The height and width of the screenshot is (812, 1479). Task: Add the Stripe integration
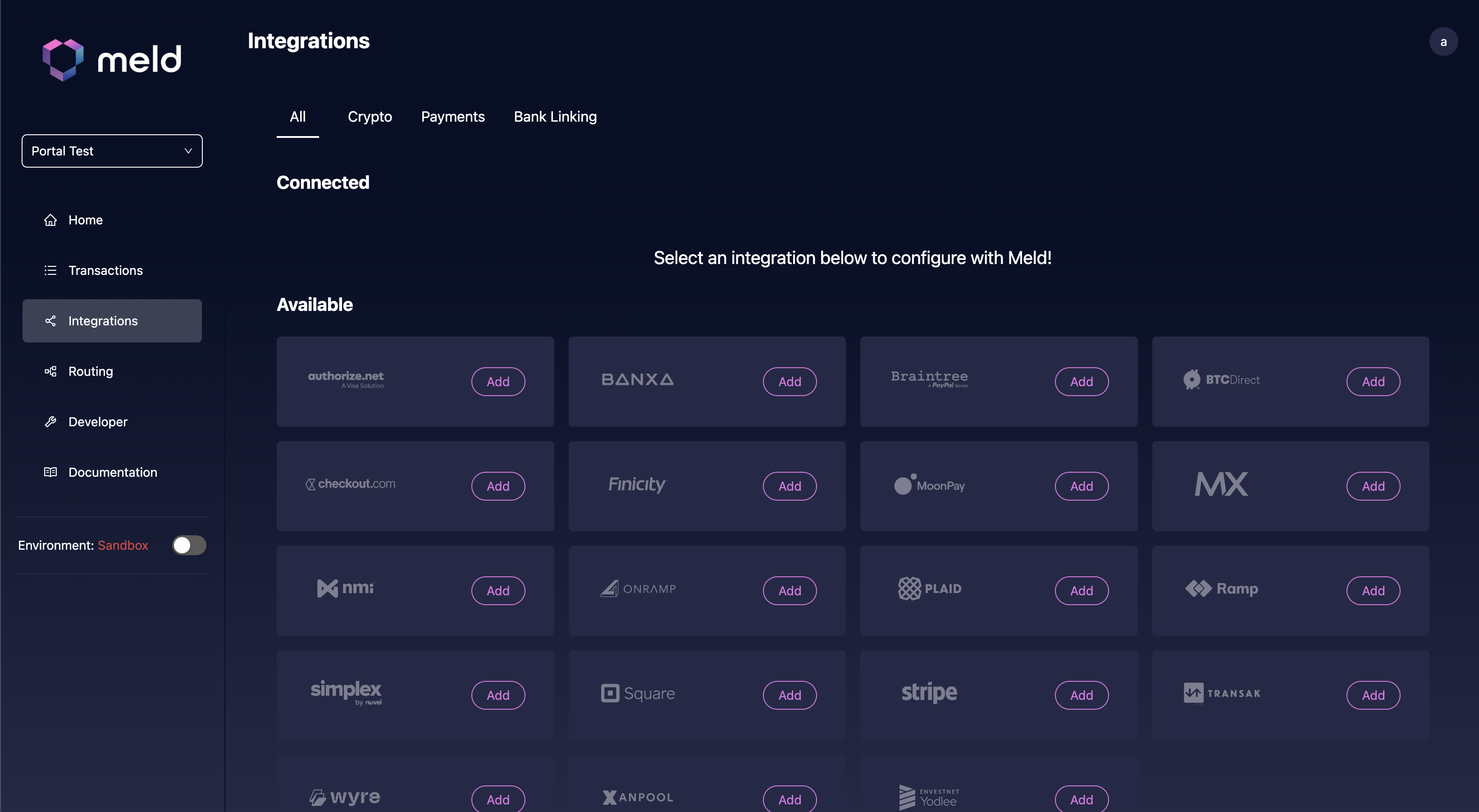click(x=1081, y=695)
